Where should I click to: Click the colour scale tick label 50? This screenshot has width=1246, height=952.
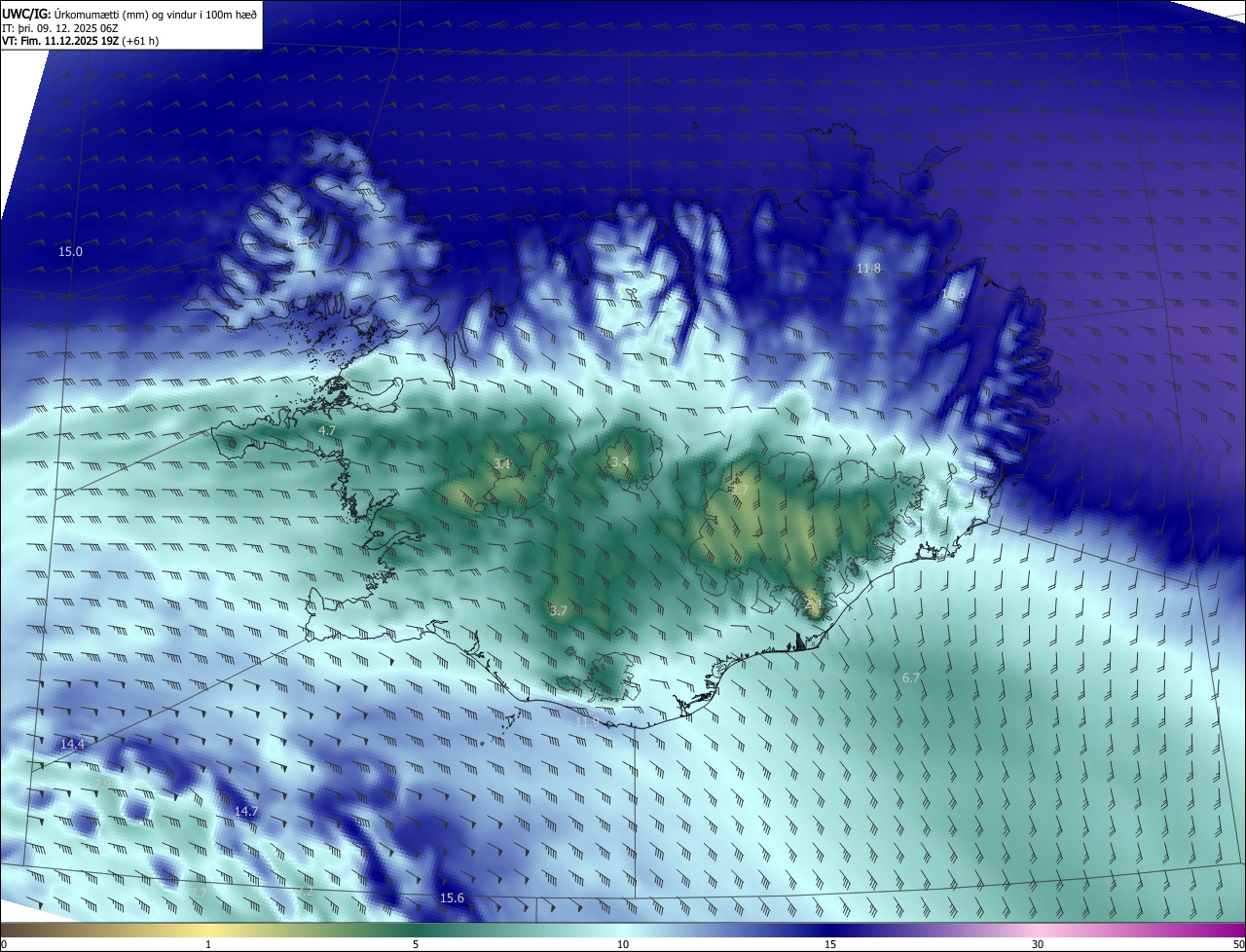1238,944
